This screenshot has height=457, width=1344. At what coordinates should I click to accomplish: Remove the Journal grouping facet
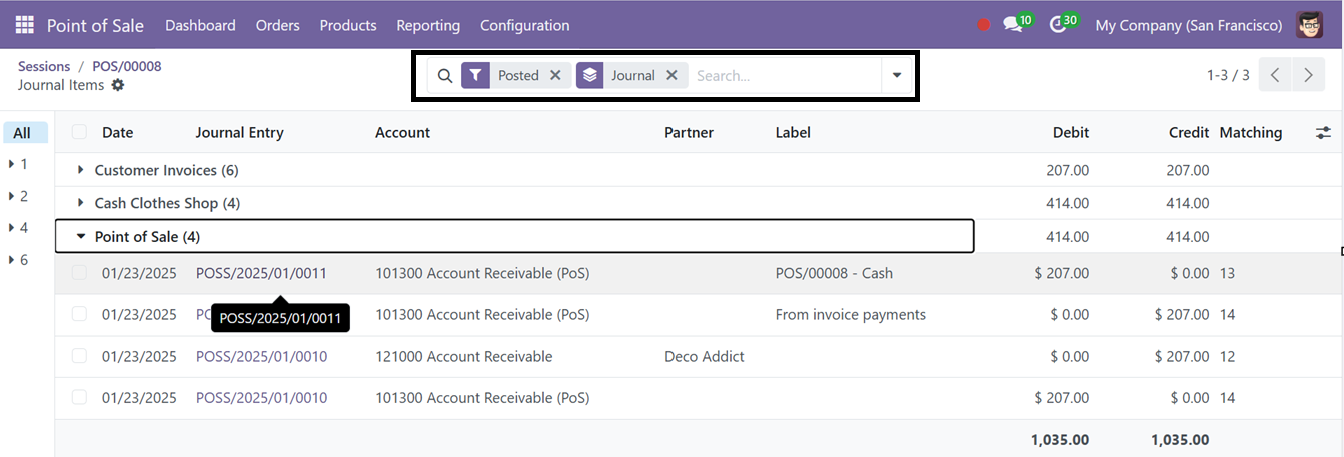[x=672, y=75]
